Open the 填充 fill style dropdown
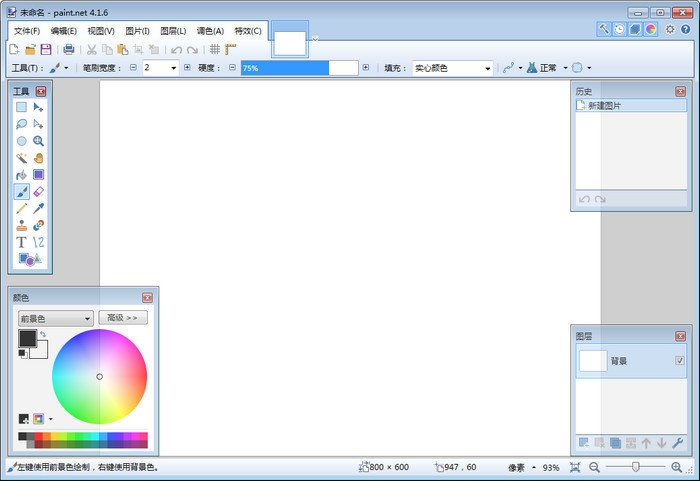This screenshot has width=700, height=481. 453,68
